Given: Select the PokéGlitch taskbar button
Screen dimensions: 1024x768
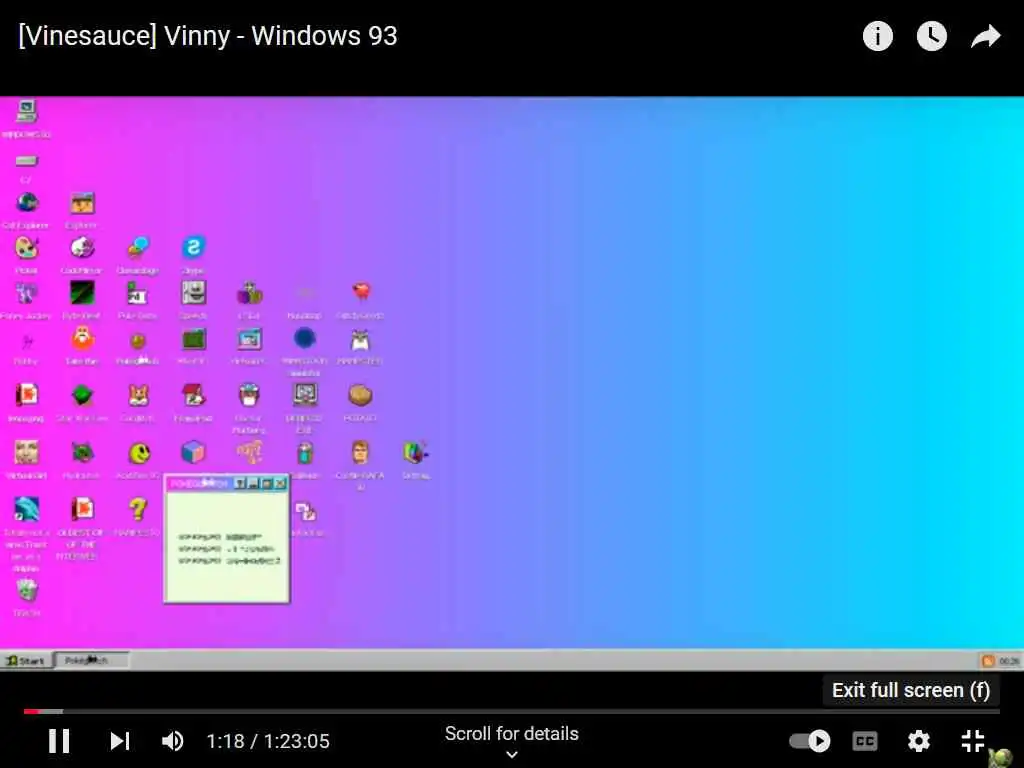Looking at the screenshot, I should (x=91, y=660).
